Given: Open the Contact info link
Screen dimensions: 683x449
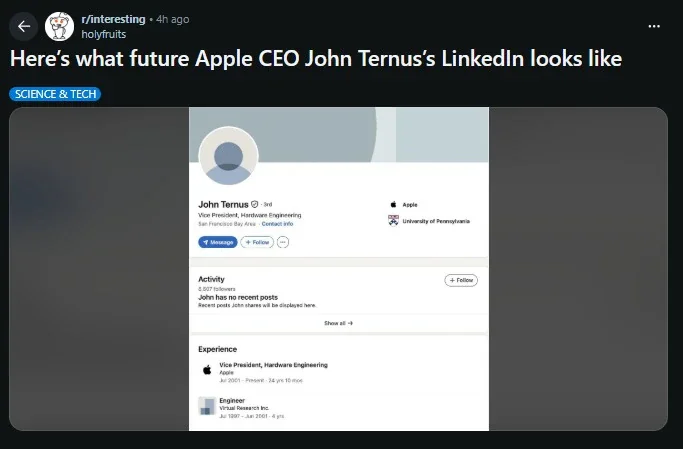Looking at the screenshot, I should [277, 224].
